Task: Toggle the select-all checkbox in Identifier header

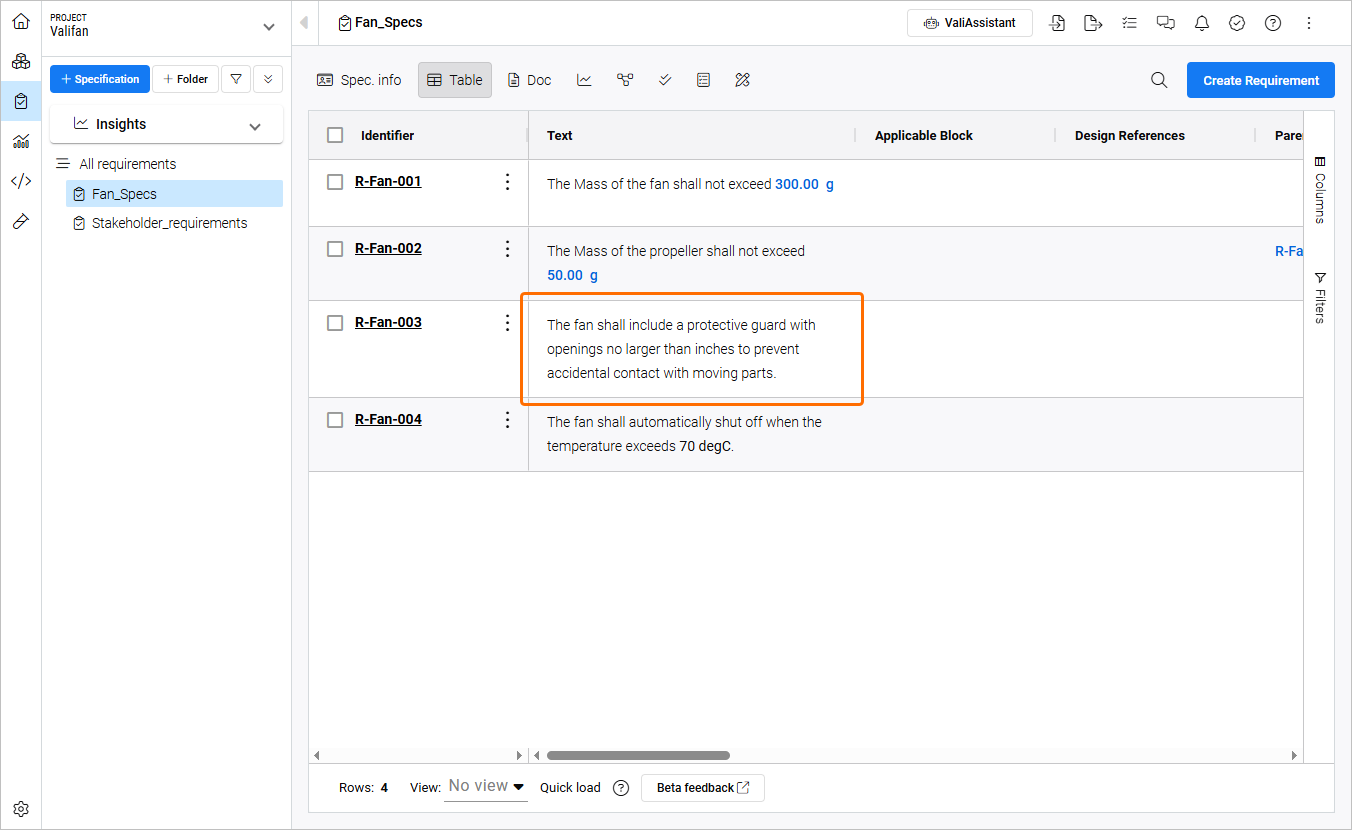Action: coord(335,135)
